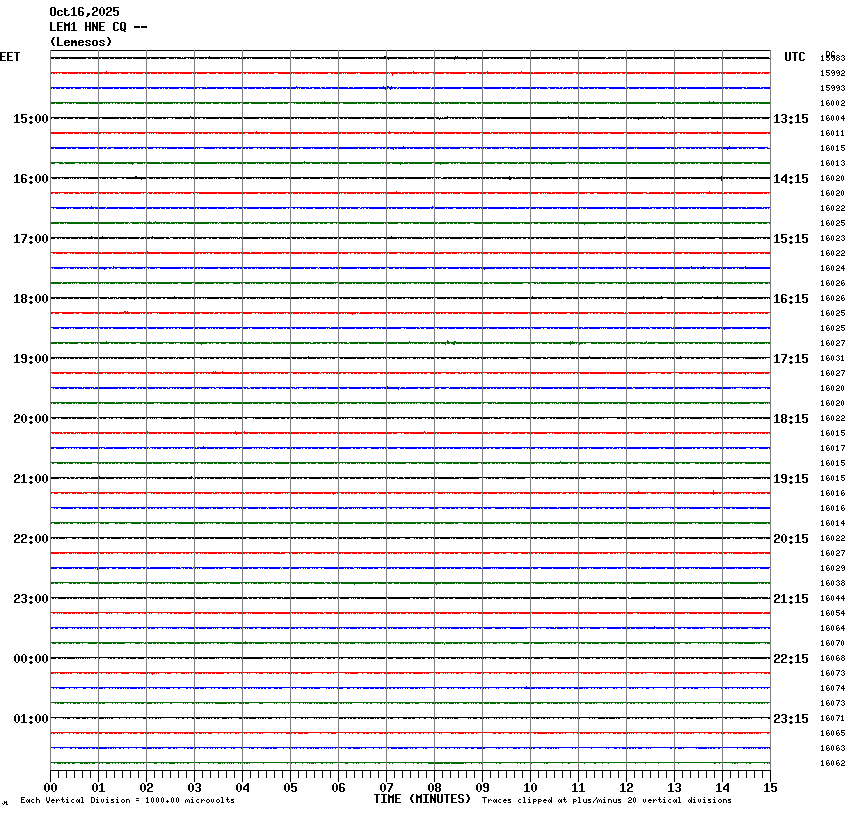Select the Oct16,2025 date header
Screen dimensions: 850x814
tap(84, 12)
